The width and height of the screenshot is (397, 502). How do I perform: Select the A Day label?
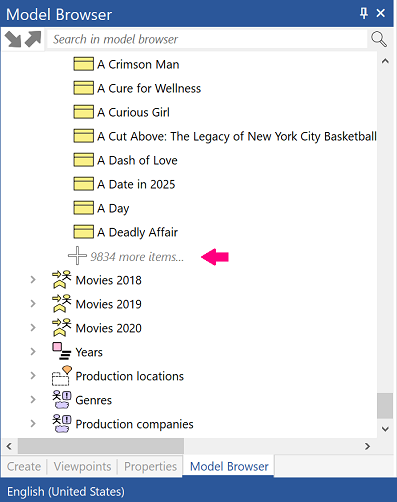pos(113,208)
